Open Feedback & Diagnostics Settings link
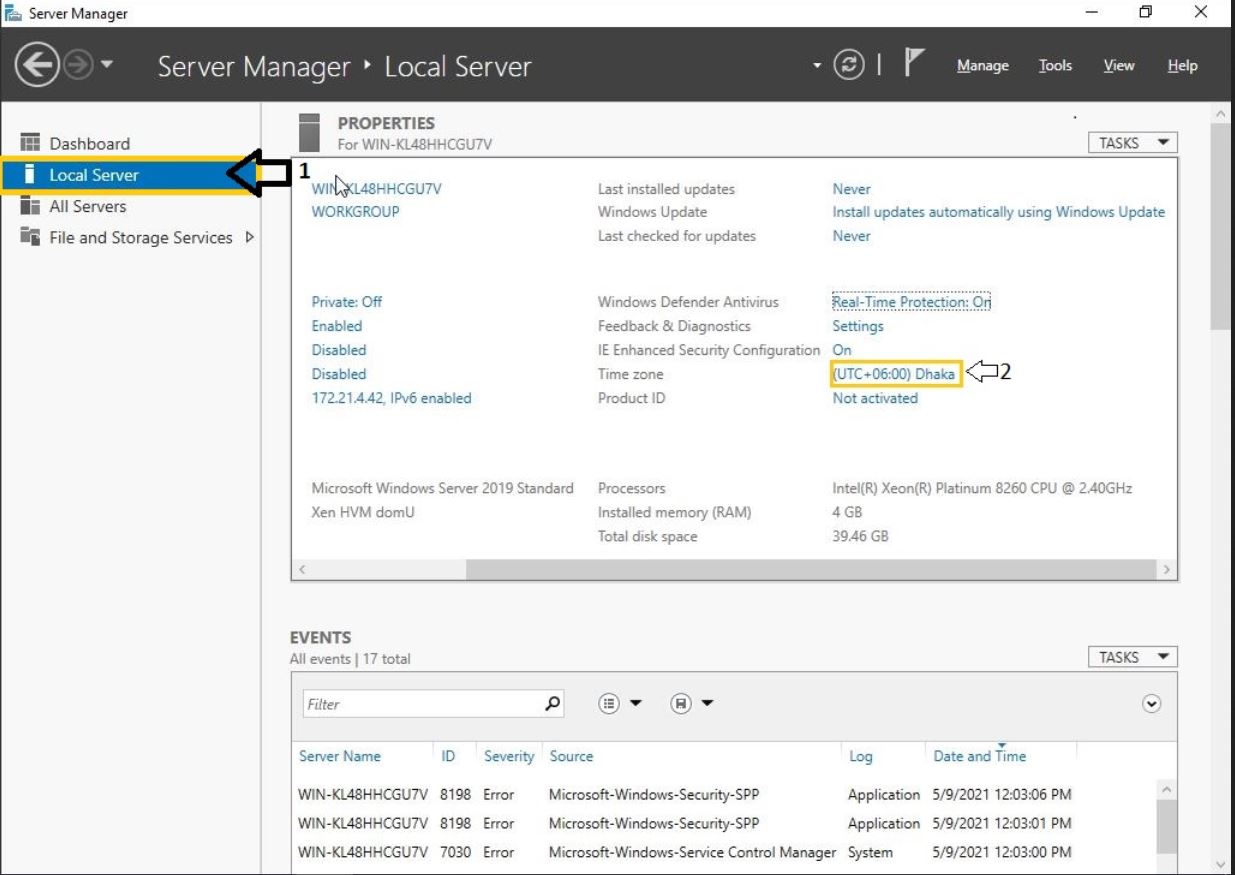This screenshot has height=875, width=1235. 858,326
